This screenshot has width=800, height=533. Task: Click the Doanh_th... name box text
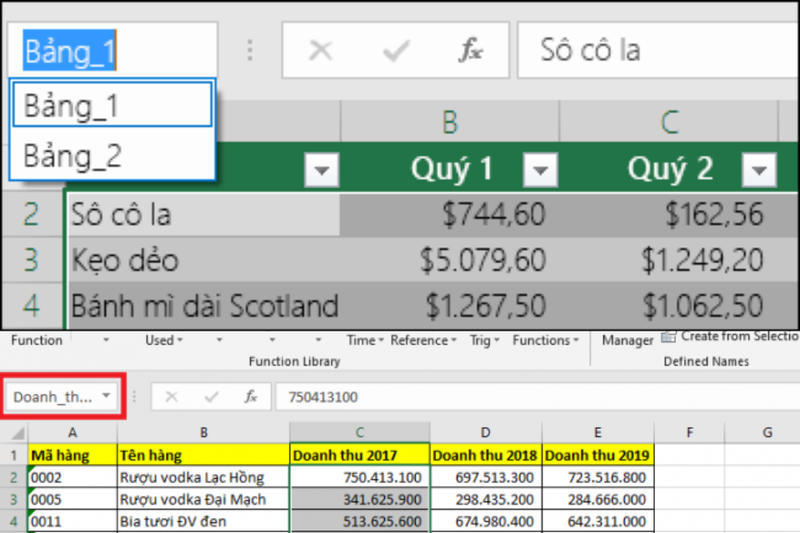53,397
